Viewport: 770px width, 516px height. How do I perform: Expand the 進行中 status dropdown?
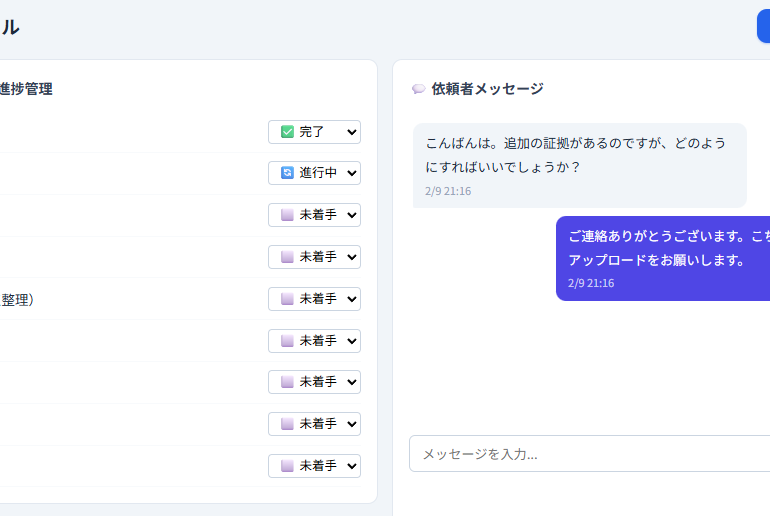[314, 173]
